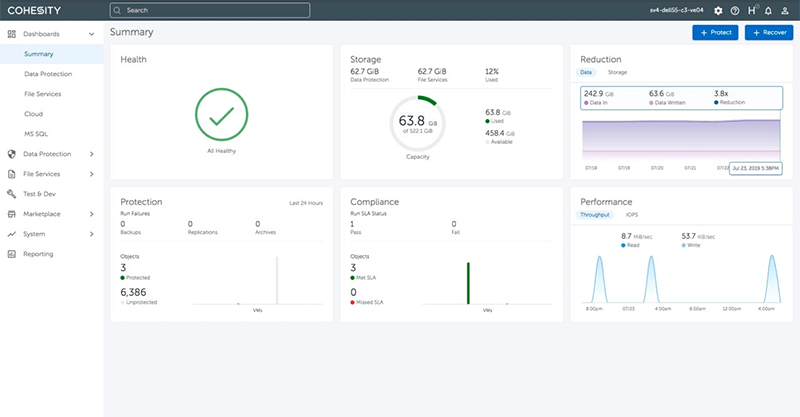Open the settings gear icon
The height and width of the screenshot is (417, 800).
click(x=718, y=10)
